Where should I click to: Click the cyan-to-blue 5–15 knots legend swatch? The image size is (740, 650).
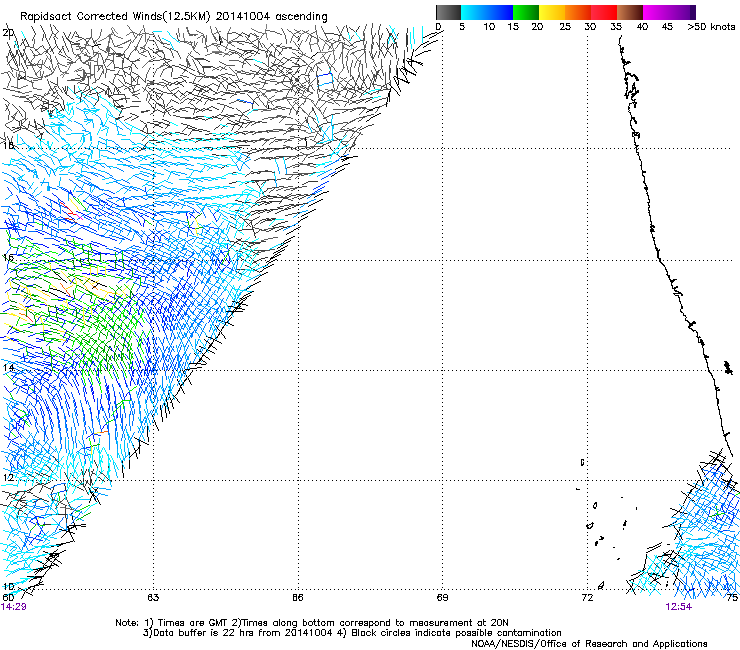coord(487,12)
